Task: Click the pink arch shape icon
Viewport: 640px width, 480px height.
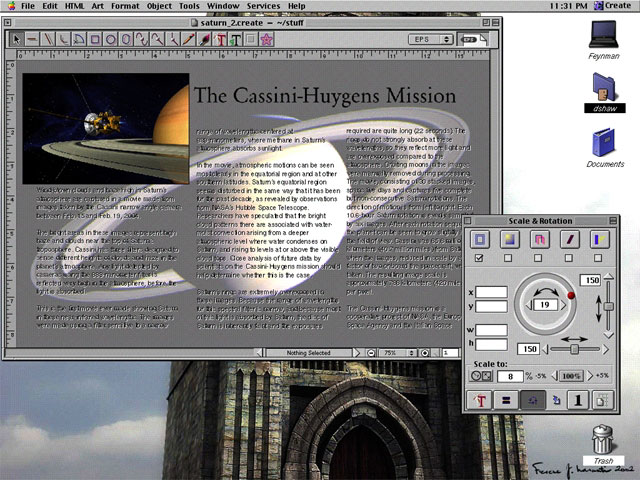Action: coord(539,240)
